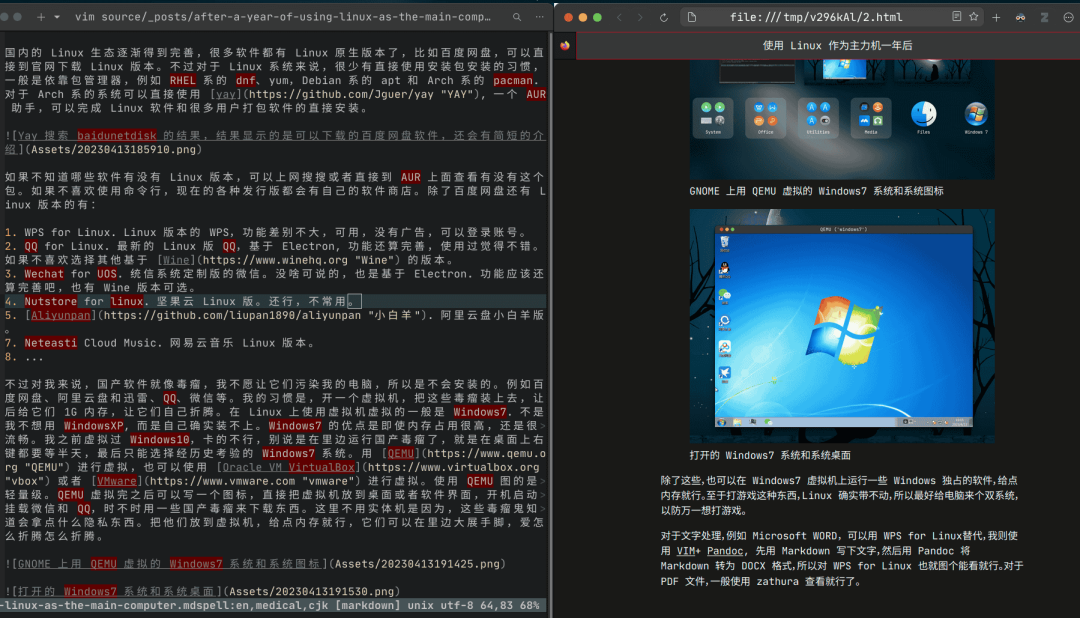1080x618 pixels.
Task: Click the Recycle Bin icon on Windows7 desktop
Action: 724,243
